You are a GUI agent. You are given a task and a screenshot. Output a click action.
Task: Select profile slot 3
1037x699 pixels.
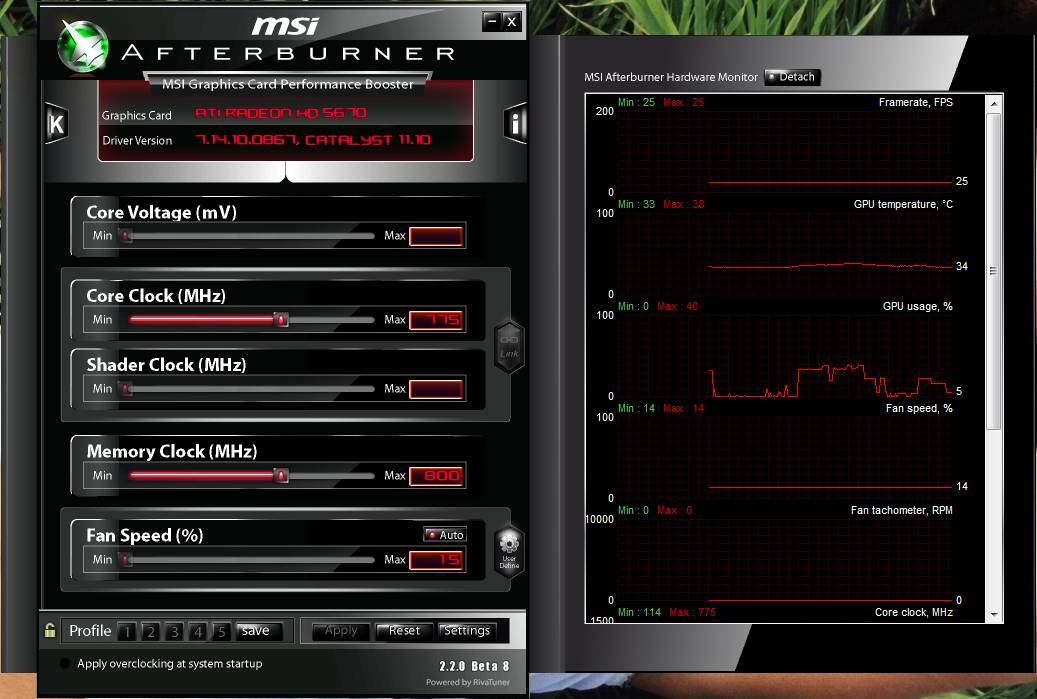pos(175,632)
